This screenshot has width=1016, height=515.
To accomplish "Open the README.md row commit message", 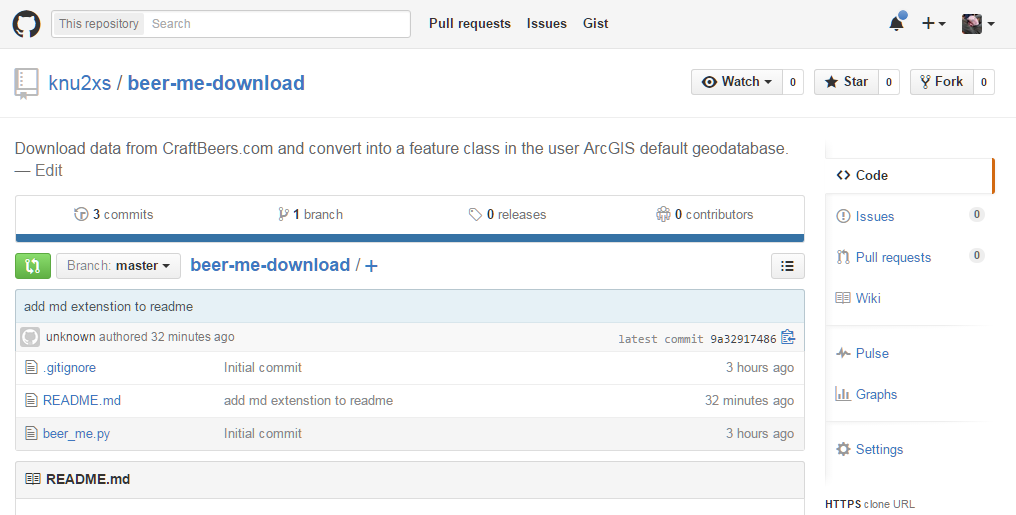I will (308, 400).
